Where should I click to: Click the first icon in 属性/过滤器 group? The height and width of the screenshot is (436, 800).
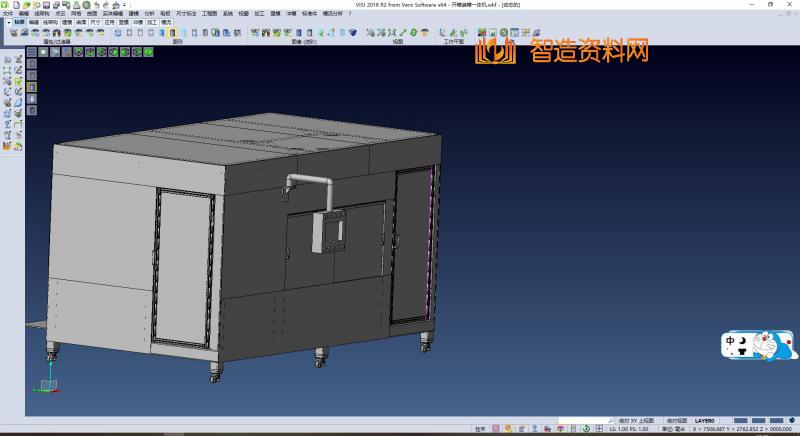pos(13,32)
